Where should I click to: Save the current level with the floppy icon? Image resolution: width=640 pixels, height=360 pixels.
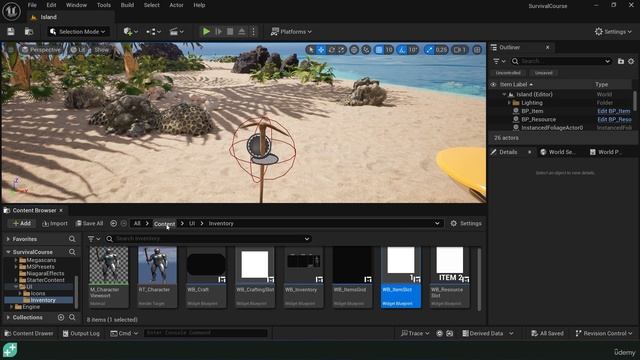click(x=11, y=31)
